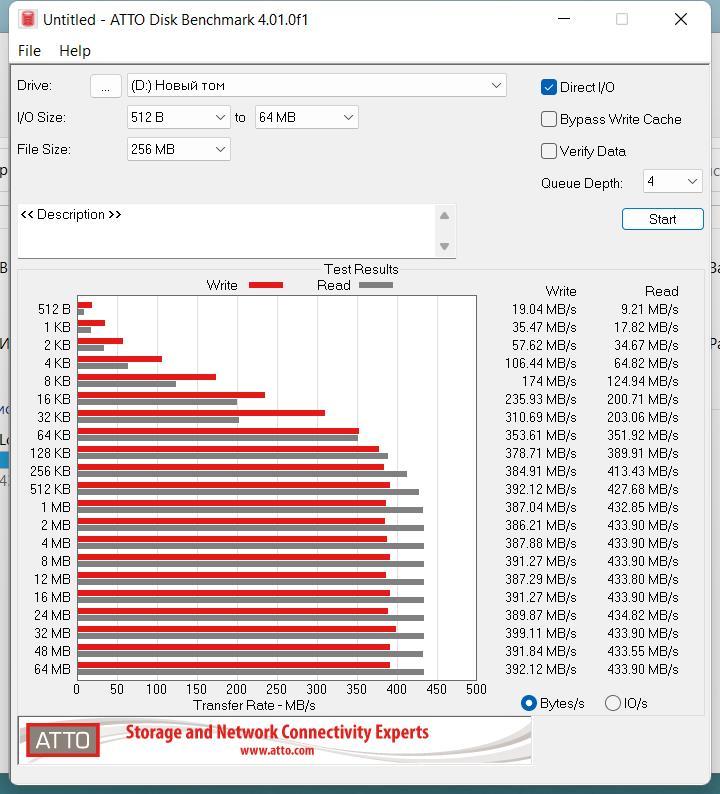Close the ATTO Disk Benchmark window
Viewport: 720px width, 794px height.
point(681,19)
